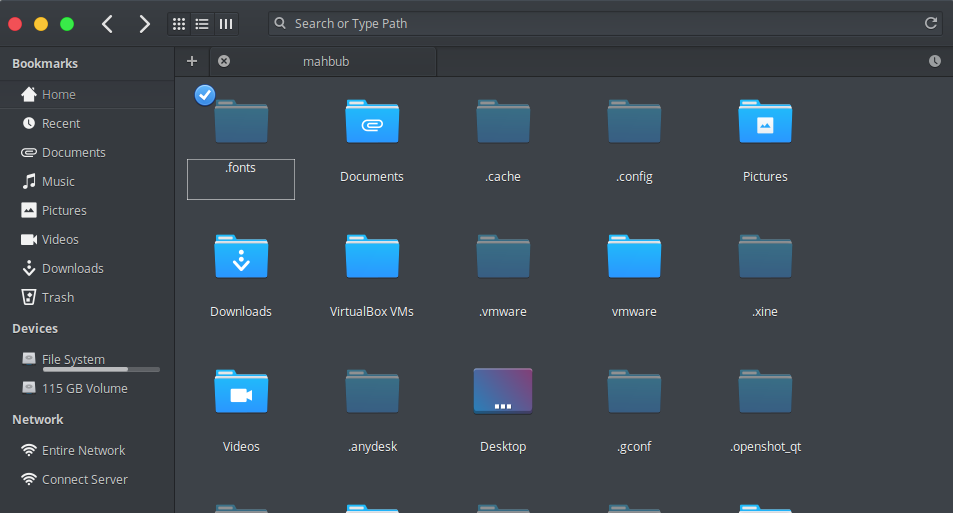Minimize window with yellow button
The image size is (953, 513).
point(41,24)
